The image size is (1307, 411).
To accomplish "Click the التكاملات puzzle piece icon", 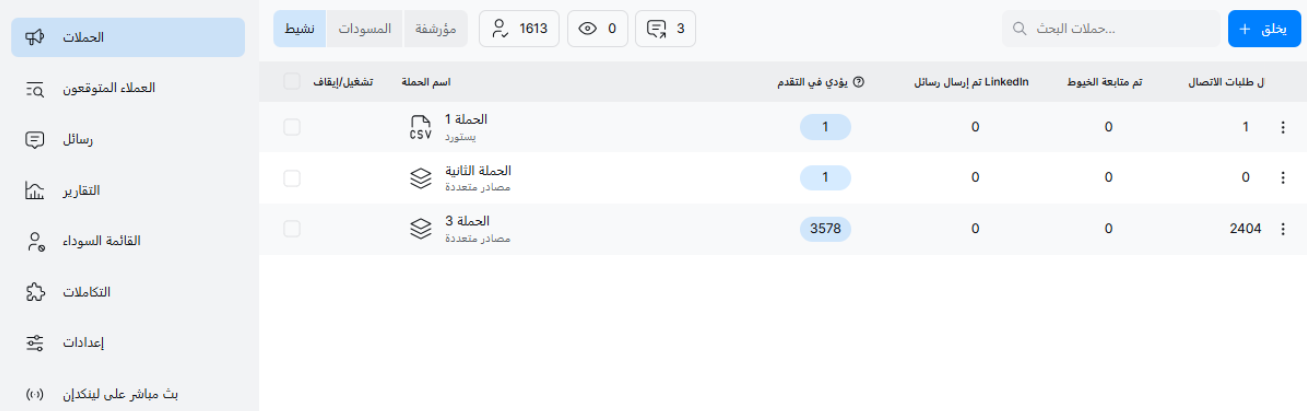I will coord(35,292).
